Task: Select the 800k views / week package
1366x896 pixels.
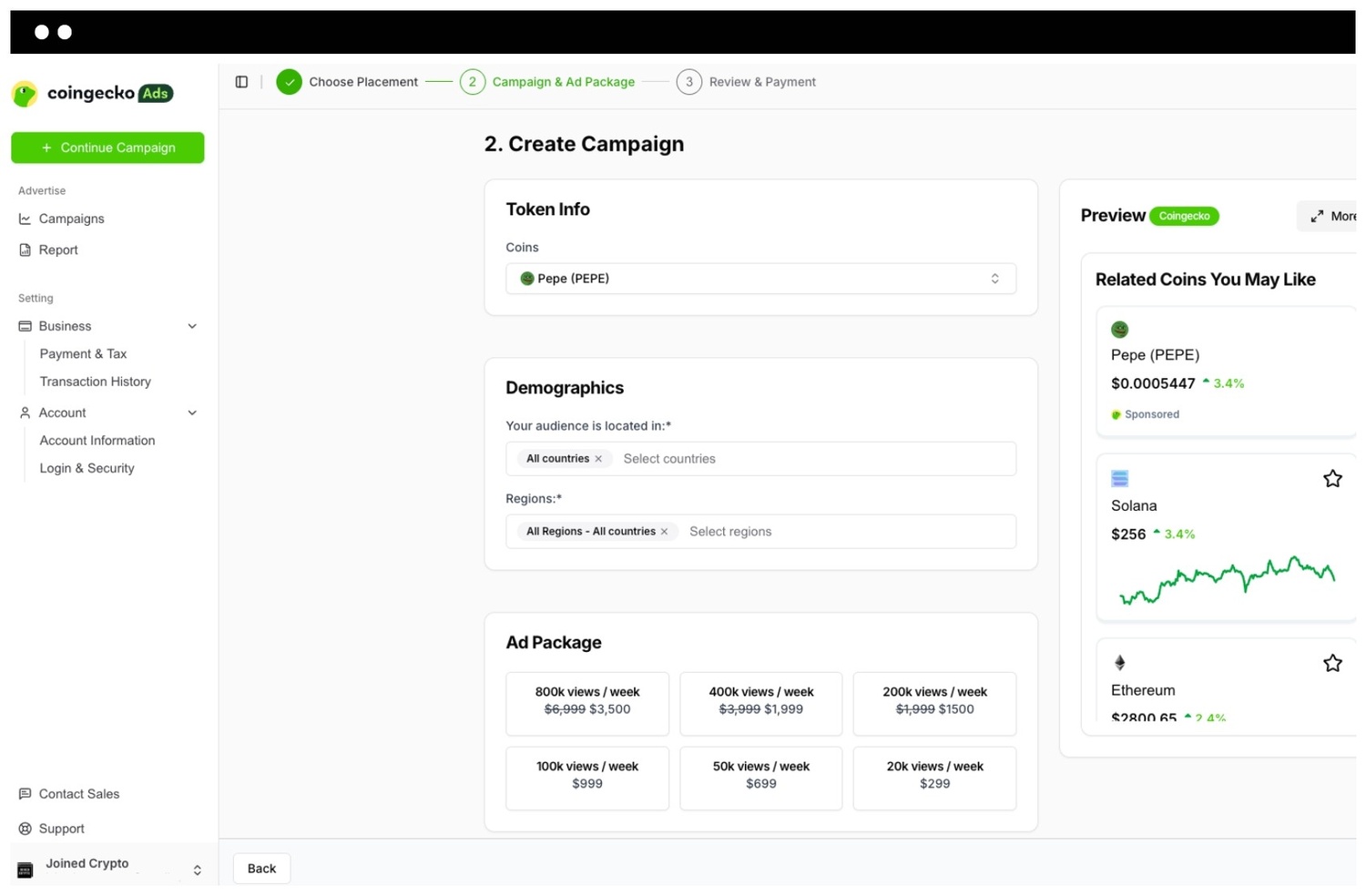Action: 587,704
